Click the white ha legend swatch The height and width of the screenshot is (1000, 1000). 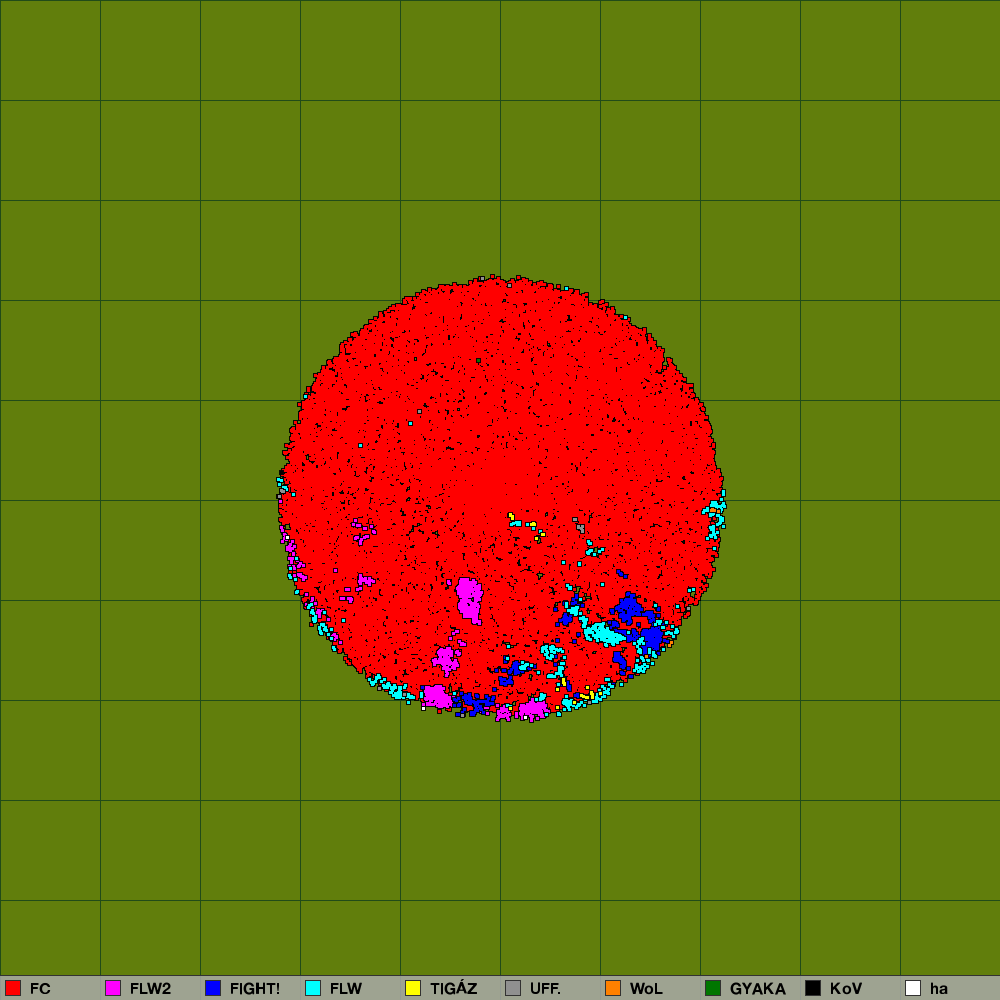(x=913, y=988)
